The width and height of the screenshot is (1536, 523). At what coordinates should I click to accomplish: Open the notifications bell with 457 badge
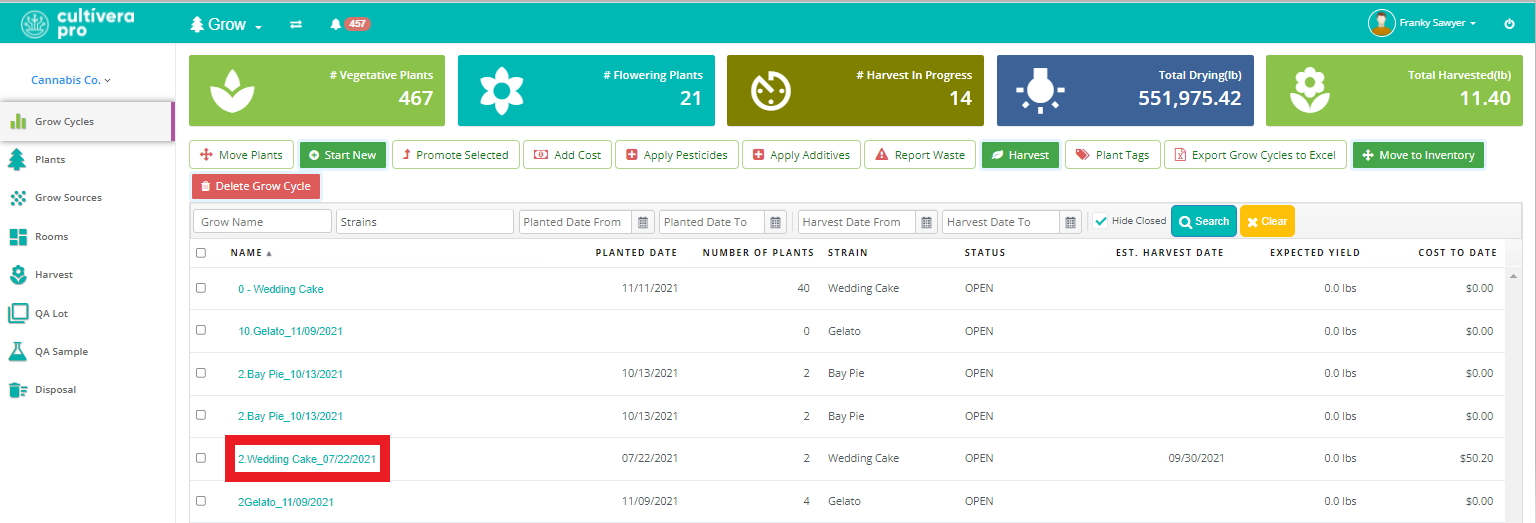349,24
